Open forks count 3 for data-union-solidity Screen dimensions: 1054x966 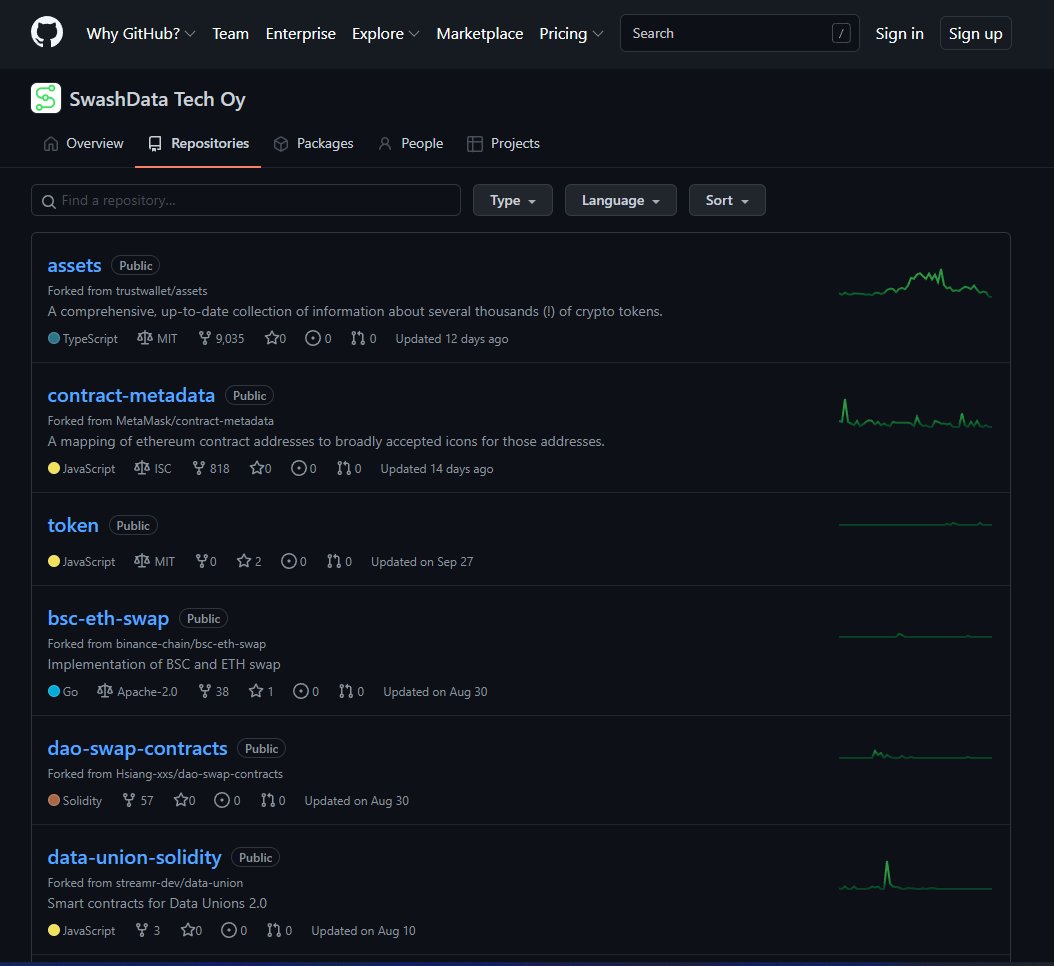[x=147, y=930]
